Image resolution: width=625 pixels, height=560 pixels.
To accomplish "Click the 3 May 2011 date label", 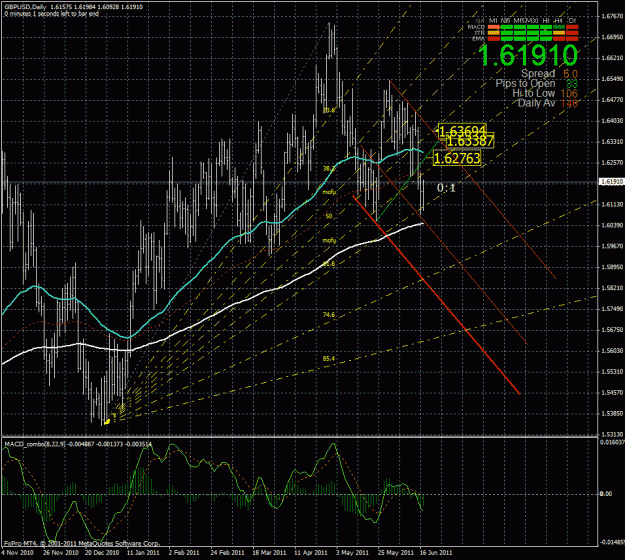I will [x=352, y=553].
